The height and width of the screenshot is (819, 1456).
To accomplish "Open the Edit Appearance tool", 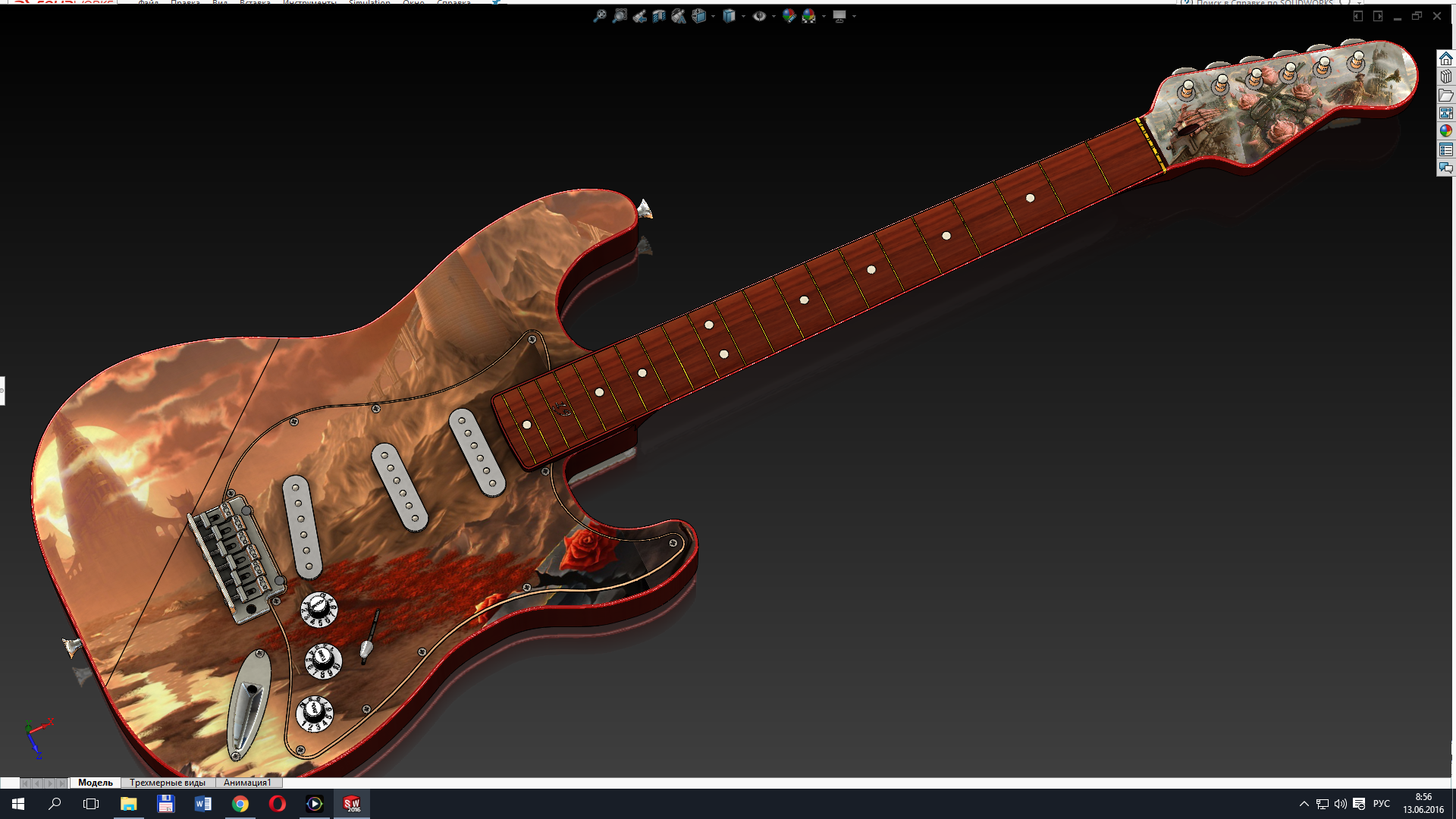I will pyautogui.click(x=789, y=16).
